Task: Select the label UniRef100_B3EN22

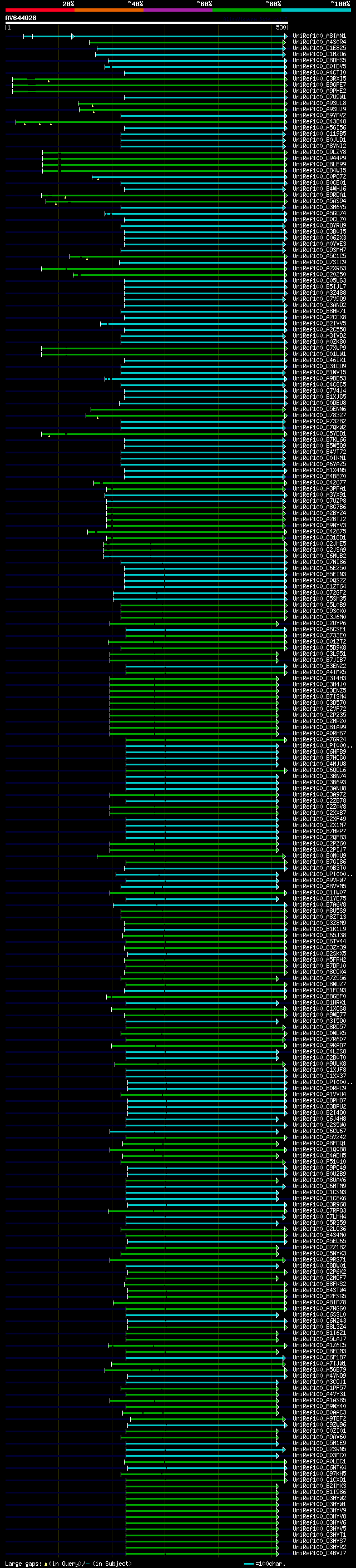Action: click(319, 666)
